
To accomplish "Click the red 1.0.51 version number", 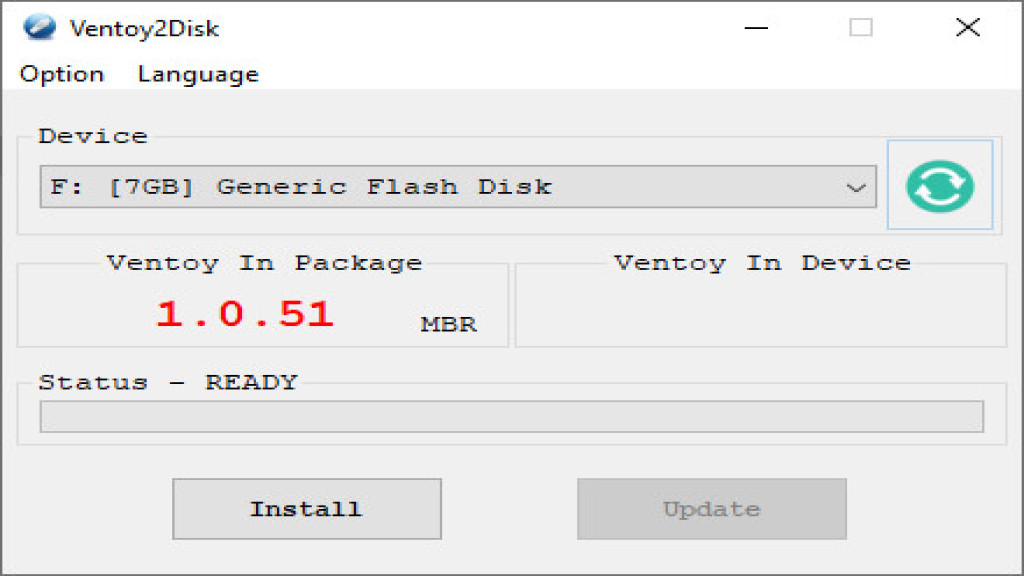I will coord(245,314).
